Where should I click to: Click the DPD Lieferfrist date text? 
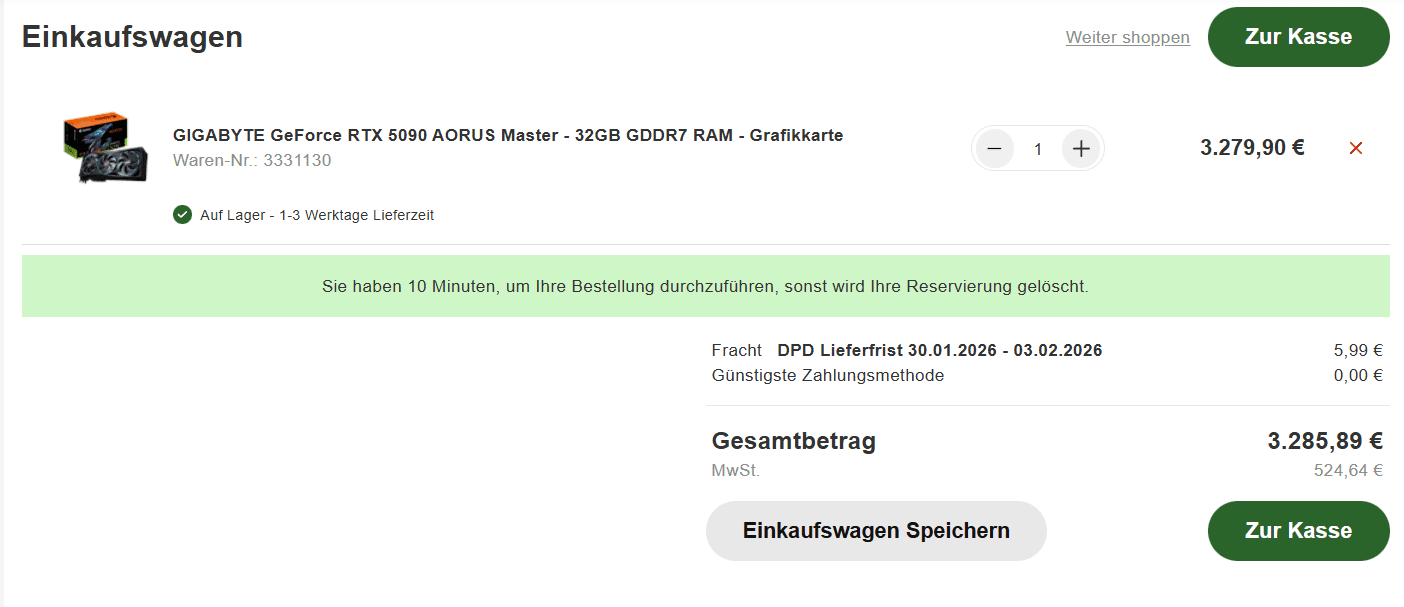tap(940, 350)
